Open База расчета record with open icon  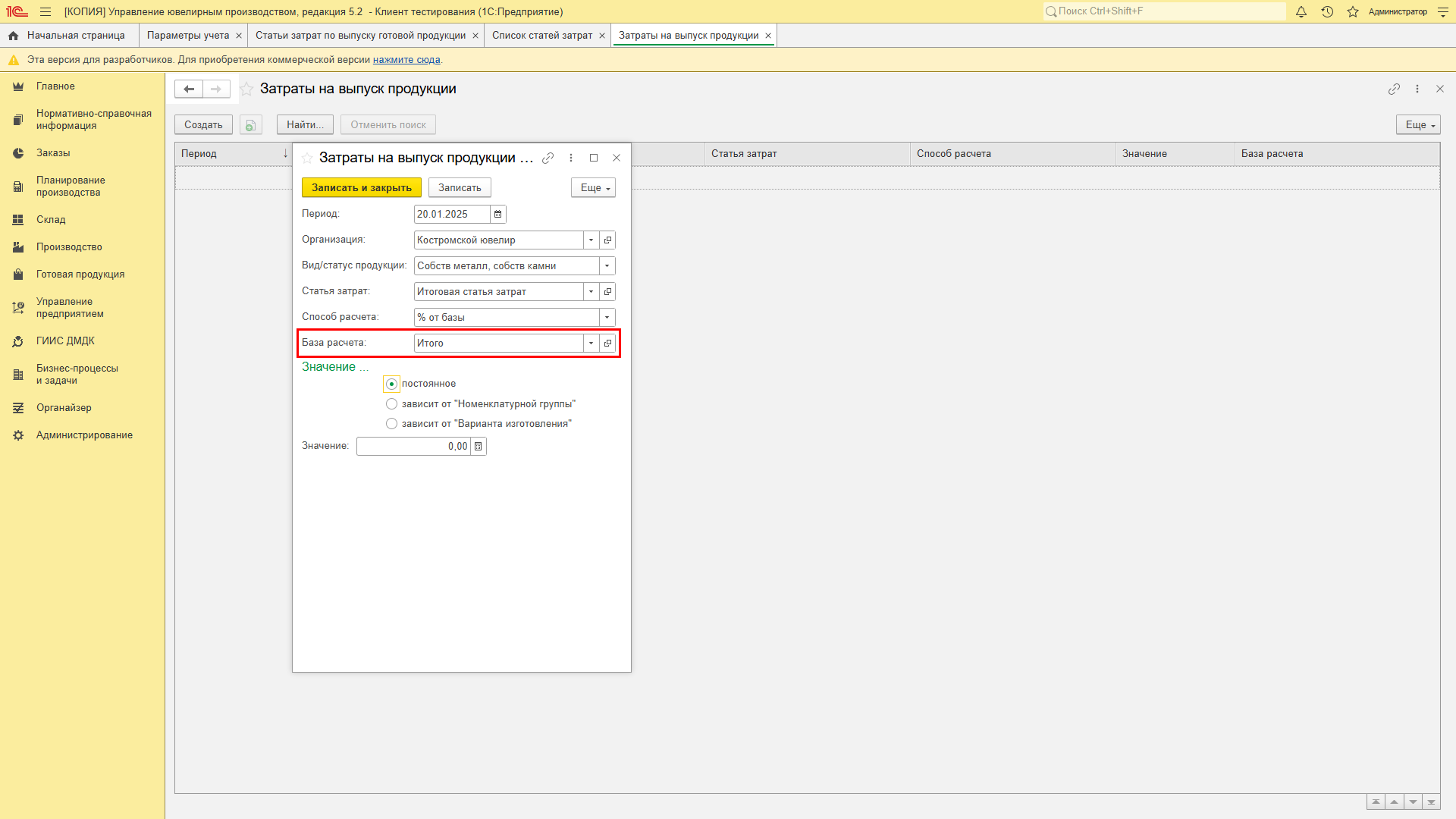pos(607,344)
